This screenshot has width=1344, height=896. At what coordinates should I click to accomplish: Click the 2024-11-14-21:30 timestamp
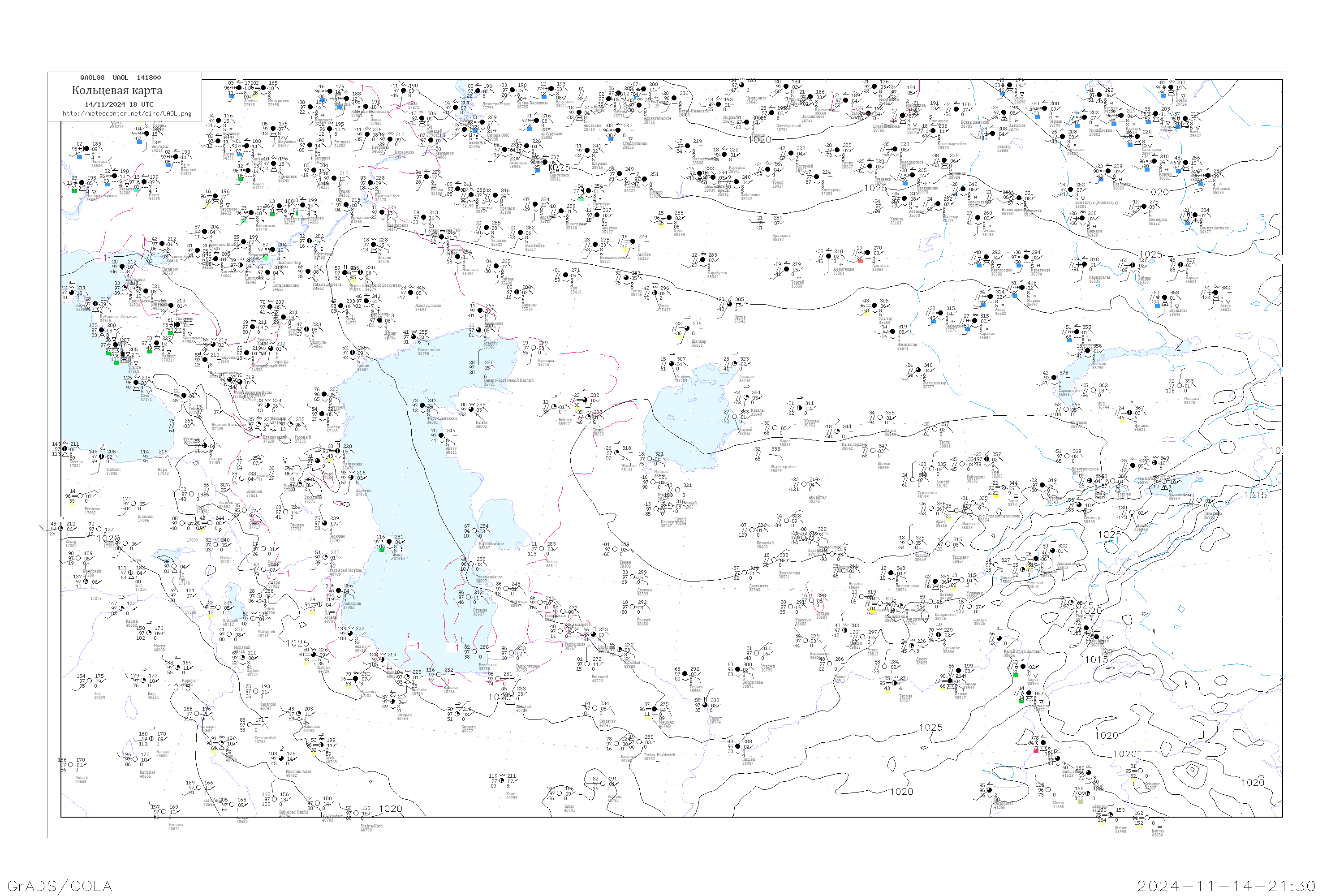1226,886
